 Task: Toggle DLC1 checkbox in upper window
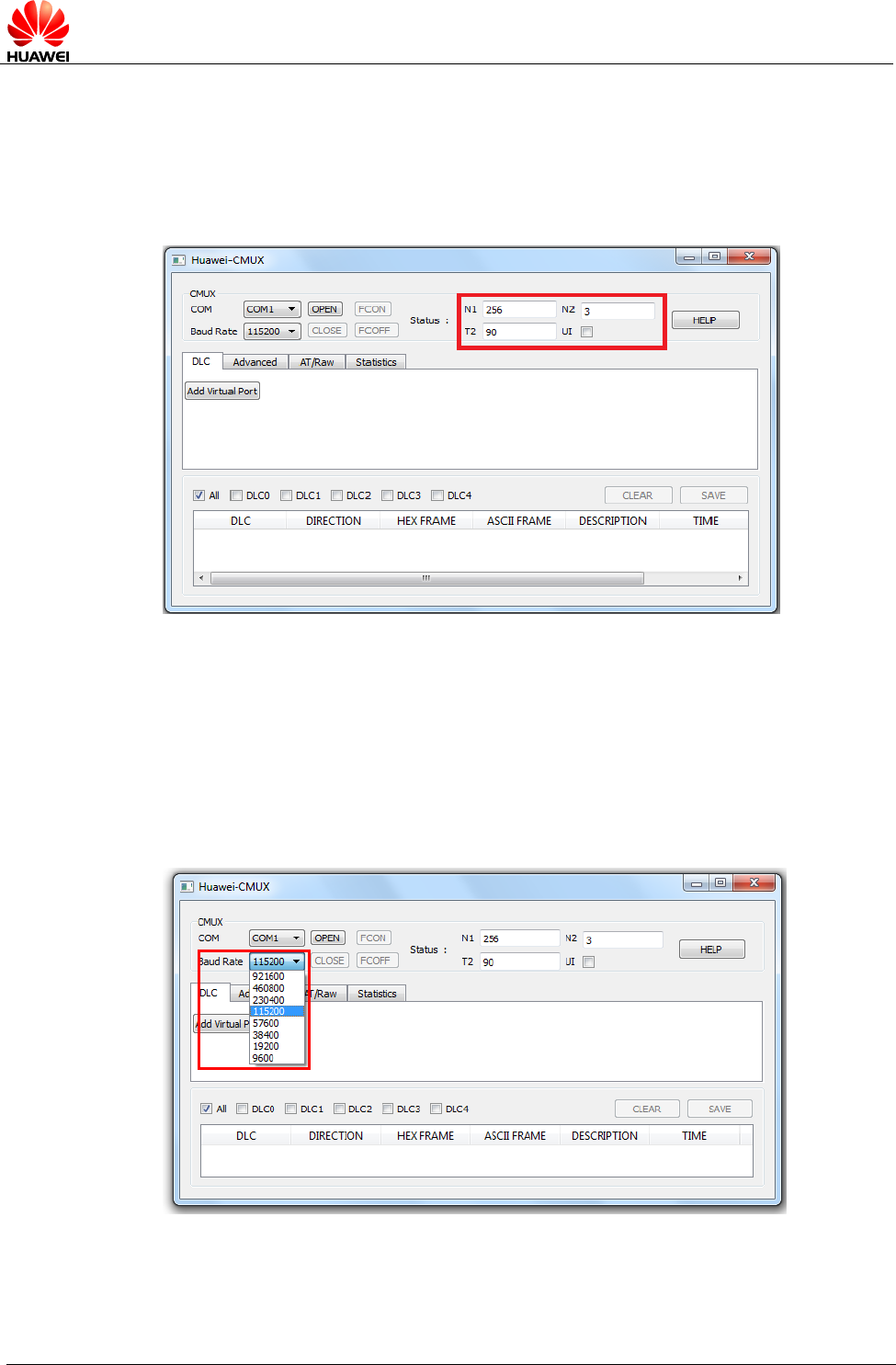(x=286, y=495)
